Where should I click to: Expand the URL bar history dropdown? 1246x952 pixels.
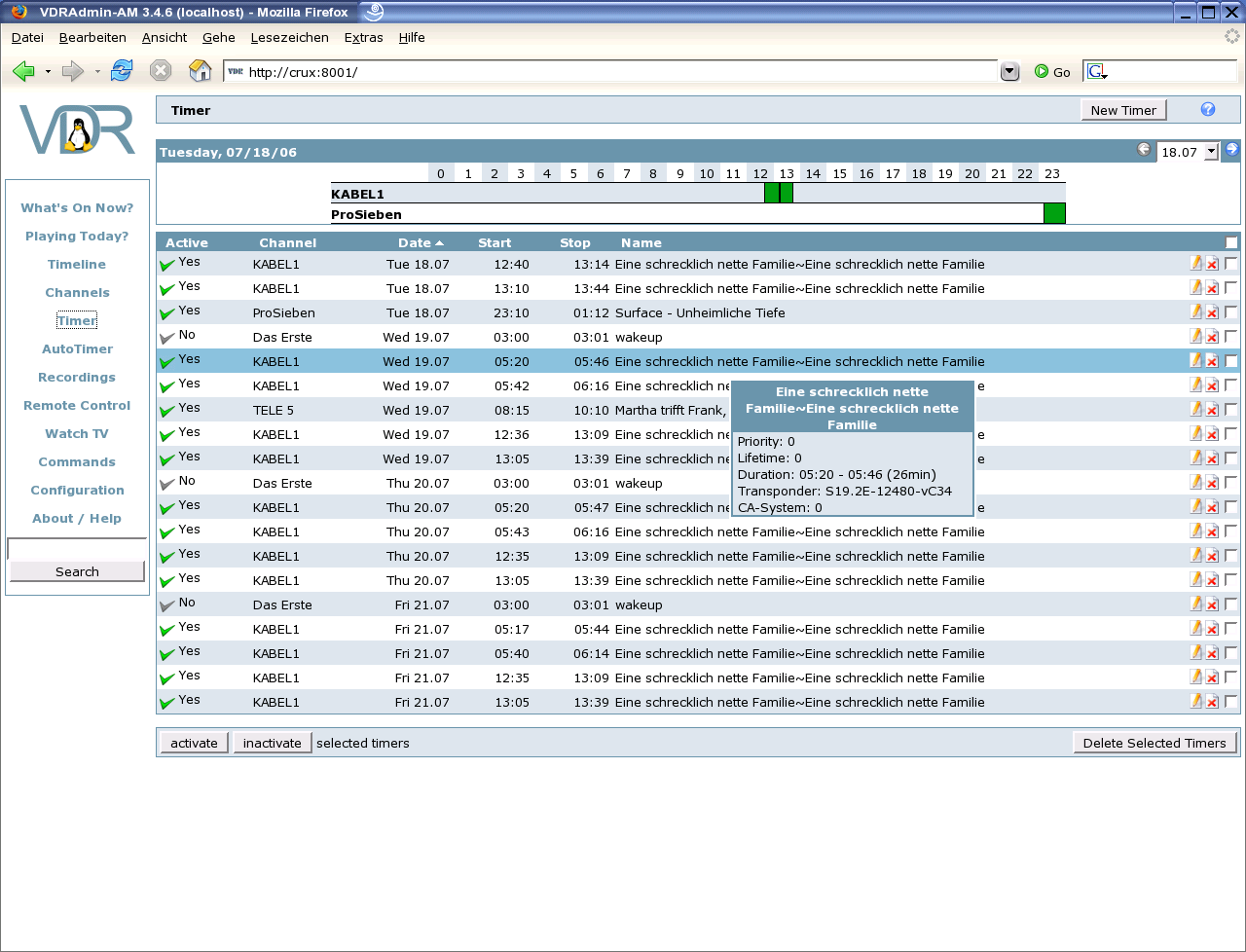(x=1009, y=71)
